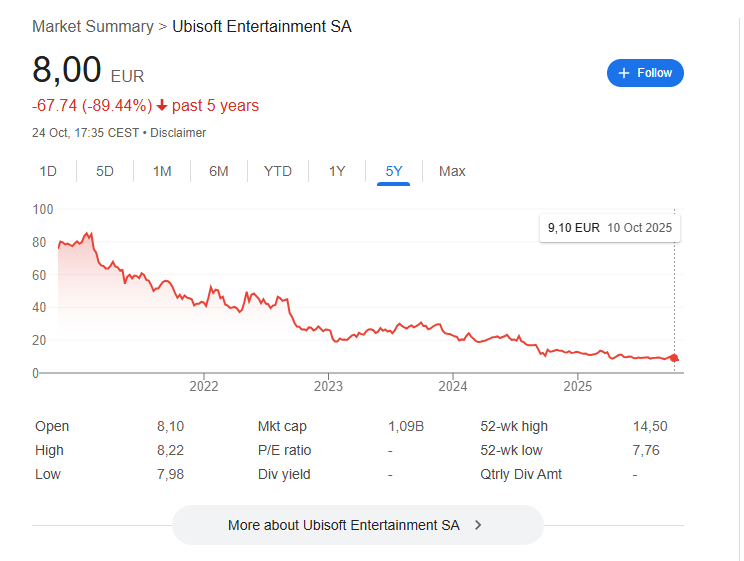Switch chart to YTD range
744x561 pixels.
(278, 171)
